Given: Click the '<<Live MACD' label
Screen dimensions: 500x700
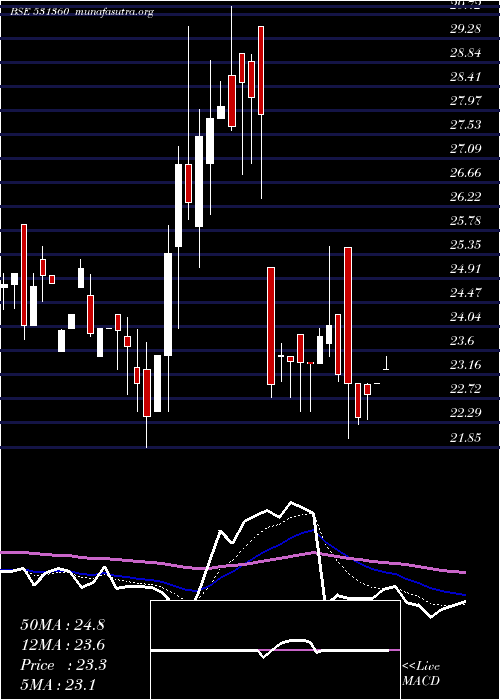Looking at the screenshot, I should click(421, 674).
